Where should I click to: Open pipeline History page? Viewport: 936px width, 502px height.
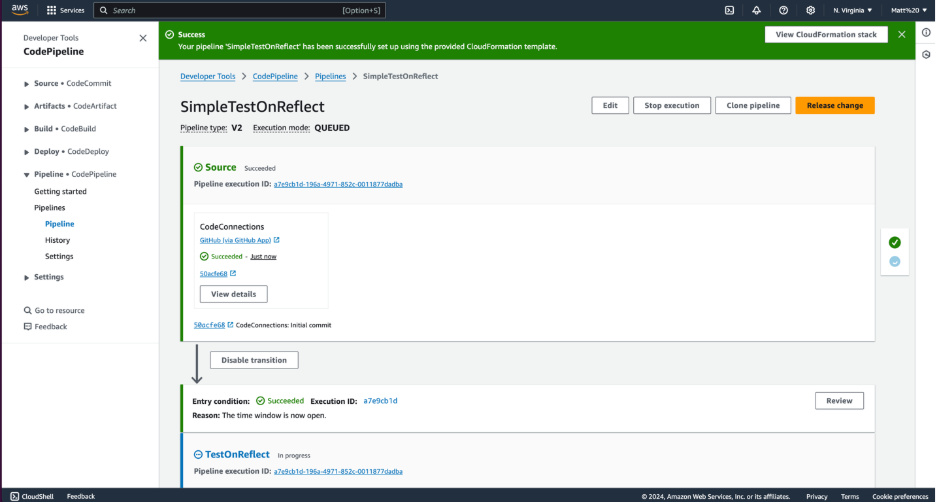coord(57,240)
